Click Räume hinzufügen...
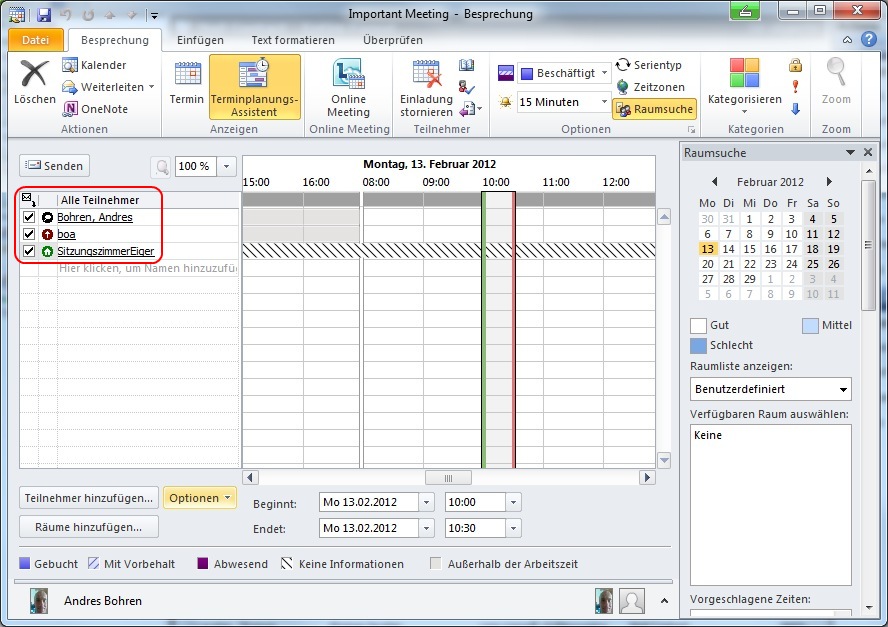Viewport: 888px width, 627px height. [x=88, y=527]
